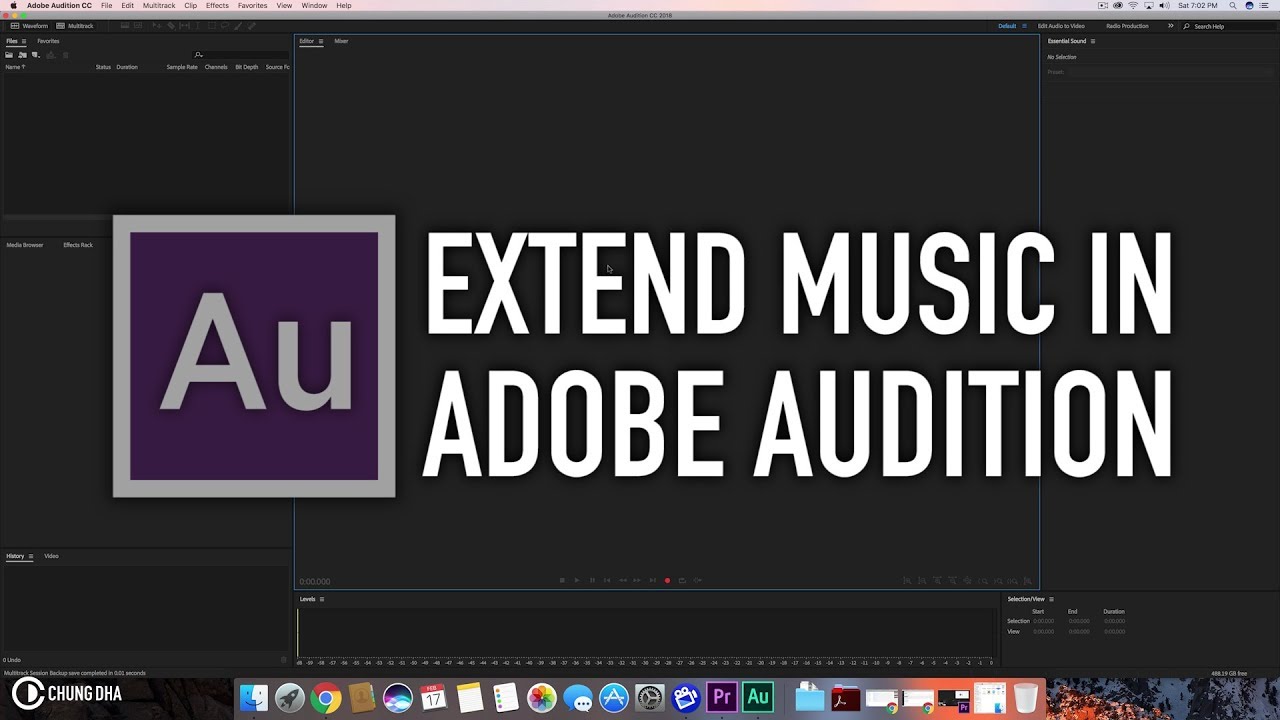Select the Default workspace
This screenshot has height=720, width=1280.
1007,26
